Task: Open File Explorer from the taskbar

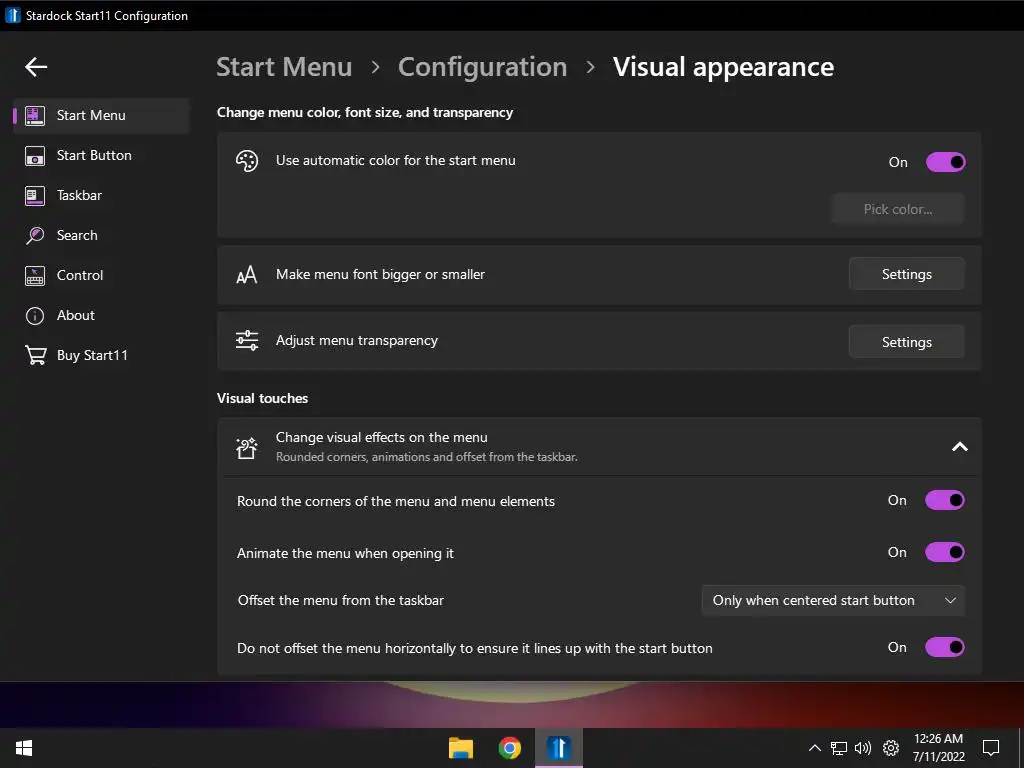Action: point(460,748)
